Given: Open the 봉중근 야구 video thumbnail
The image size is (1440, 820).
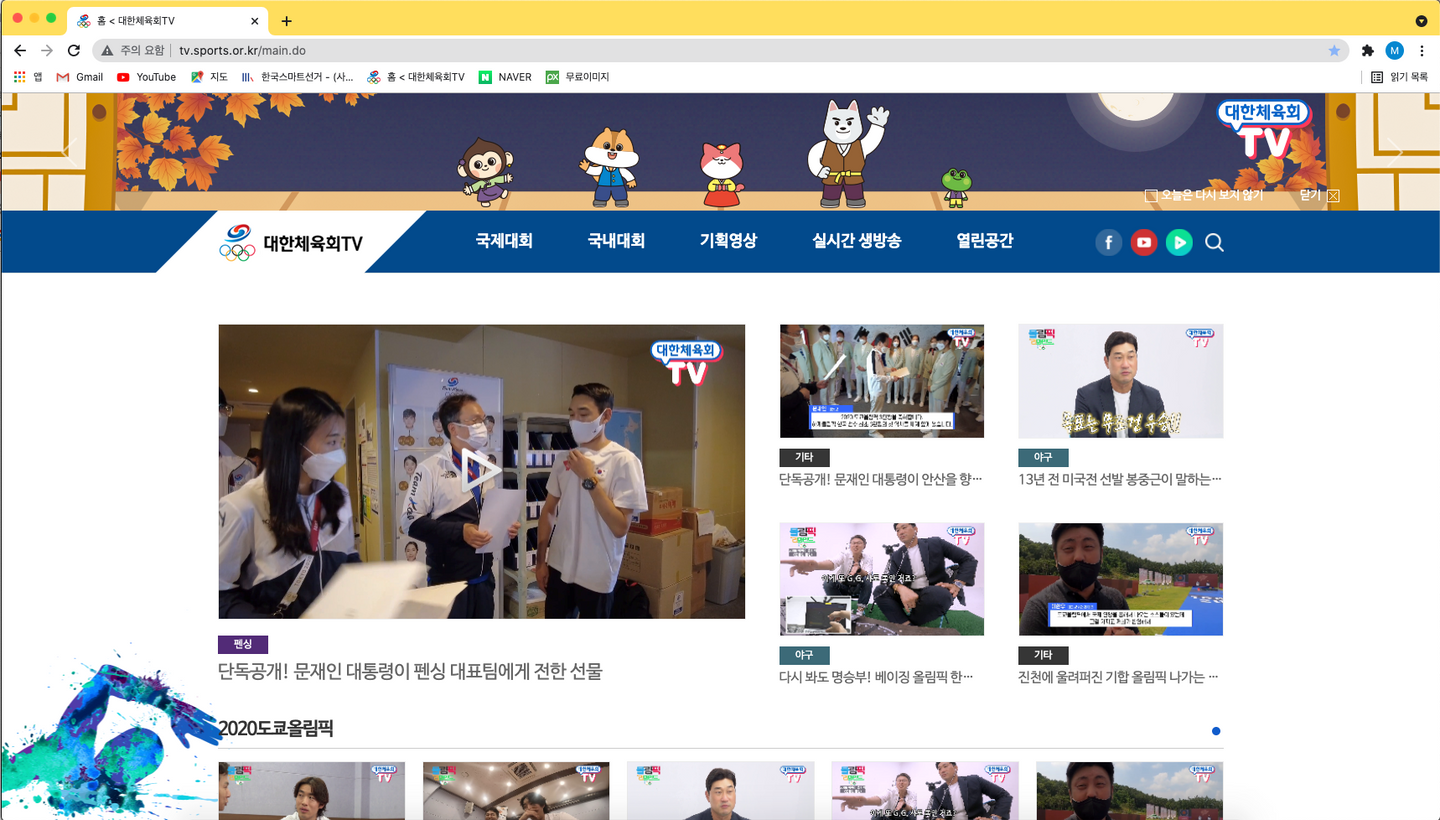Looking at the screenshot, I should coord(1120,380).
